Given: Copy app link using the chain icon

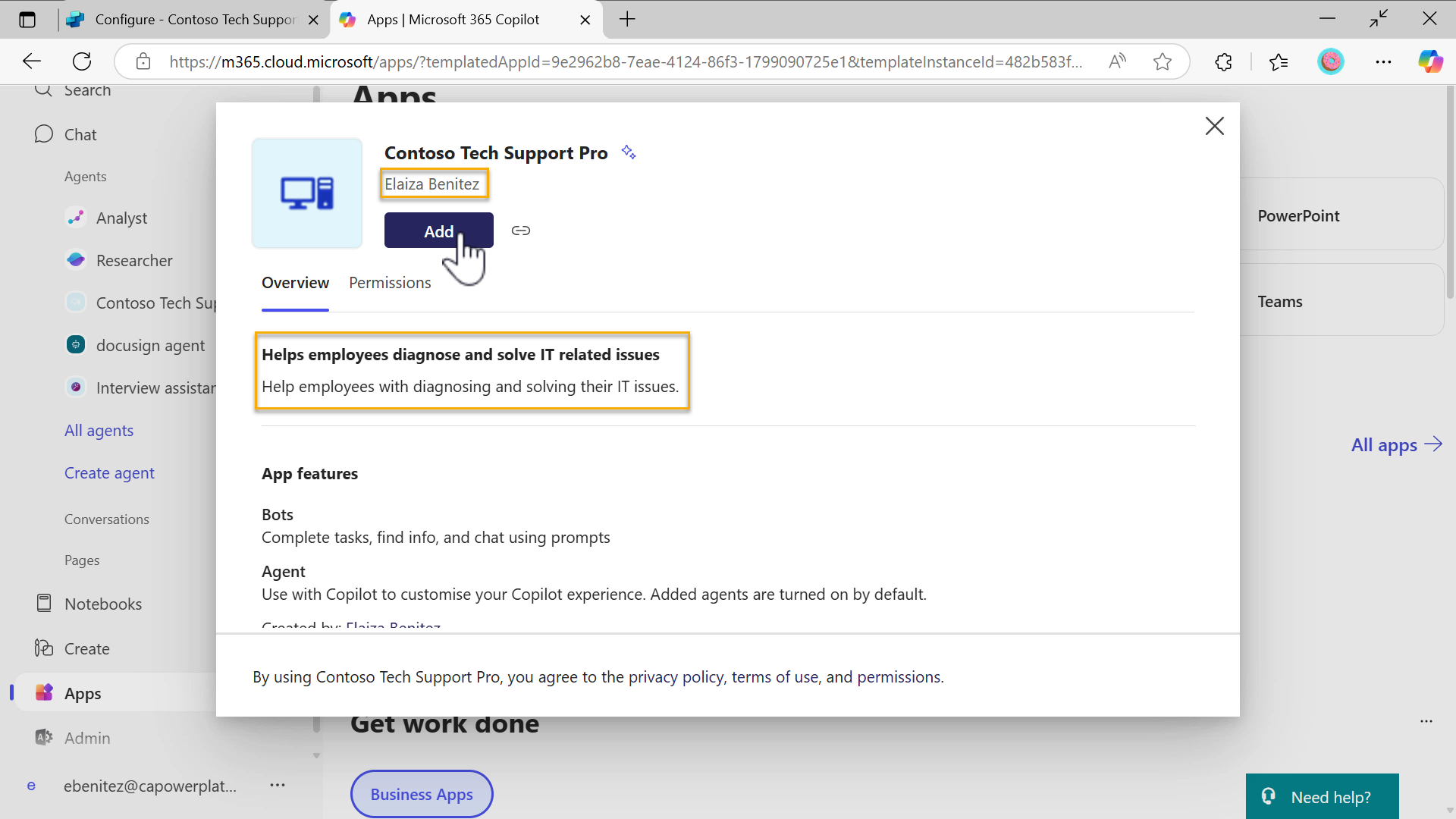Looking at the screenshot, I should [x=521, y=231].
